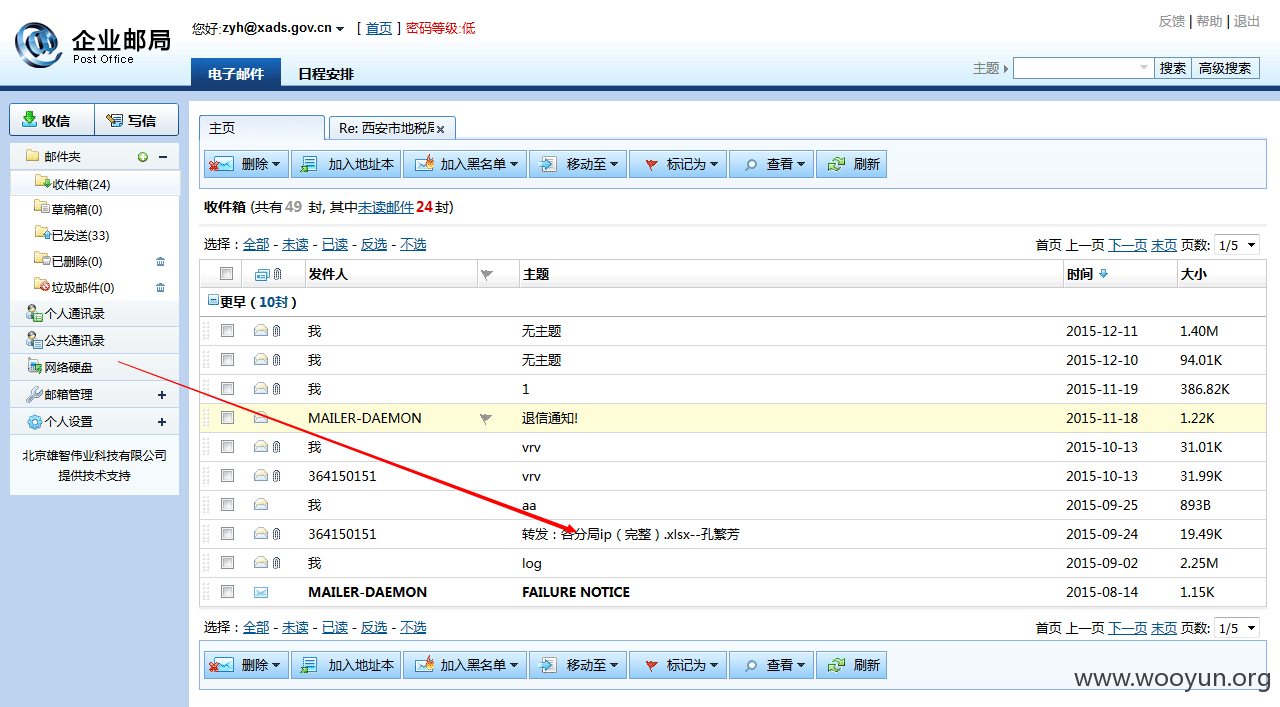Screen dimensions: 1280x707
Task: Open 个人通讯录 personal contacts
Action: tap(74, 314)
